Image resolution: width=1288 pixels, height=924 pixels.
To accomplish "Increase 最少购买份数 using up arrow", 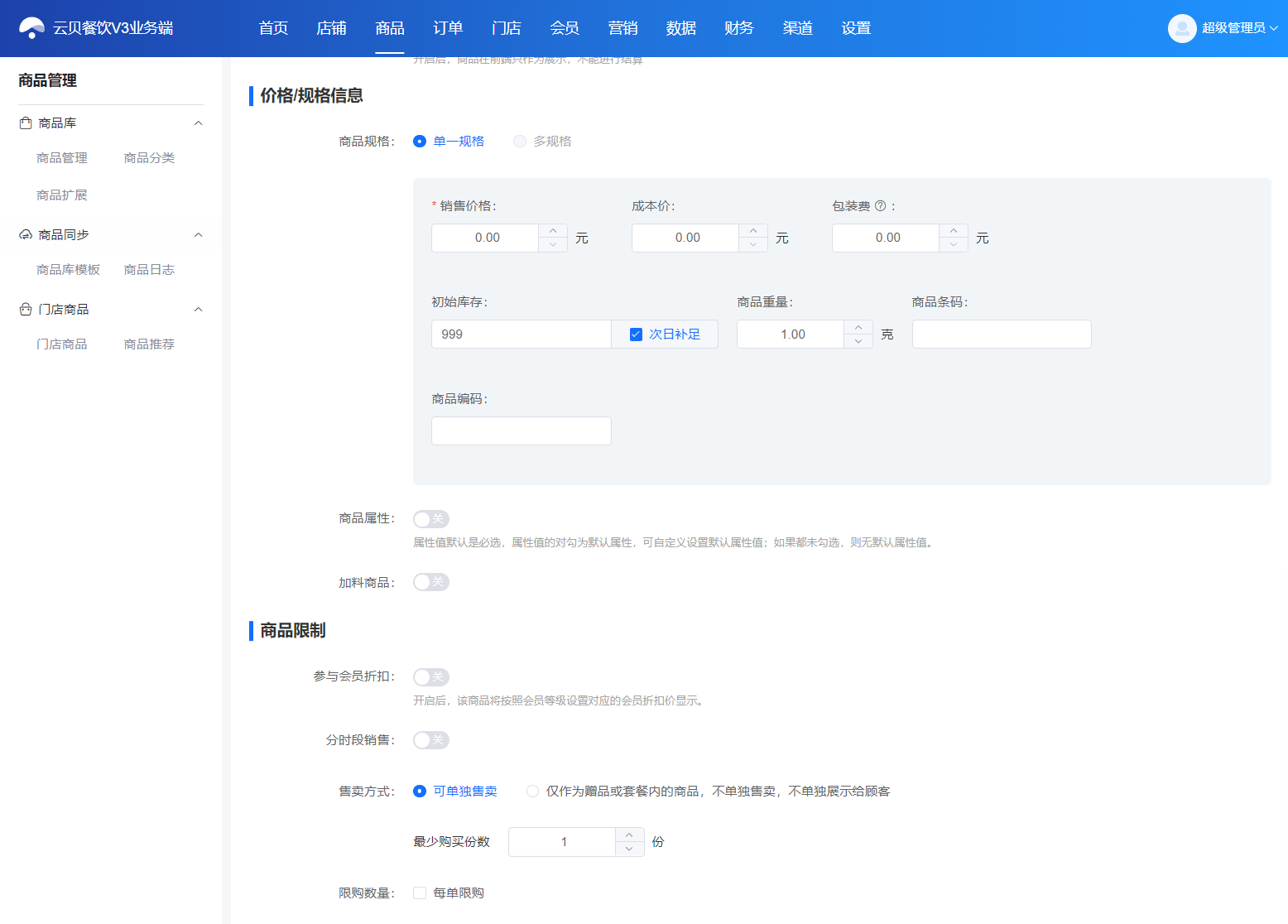I will pyautogui.click(x=629, y=835).
